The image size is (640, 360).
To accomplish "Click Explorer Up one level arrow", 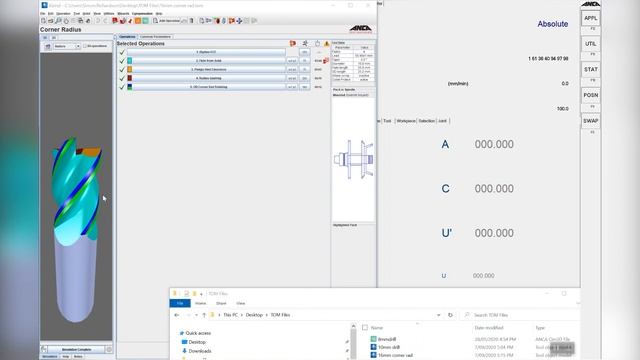I will [204, 315].
